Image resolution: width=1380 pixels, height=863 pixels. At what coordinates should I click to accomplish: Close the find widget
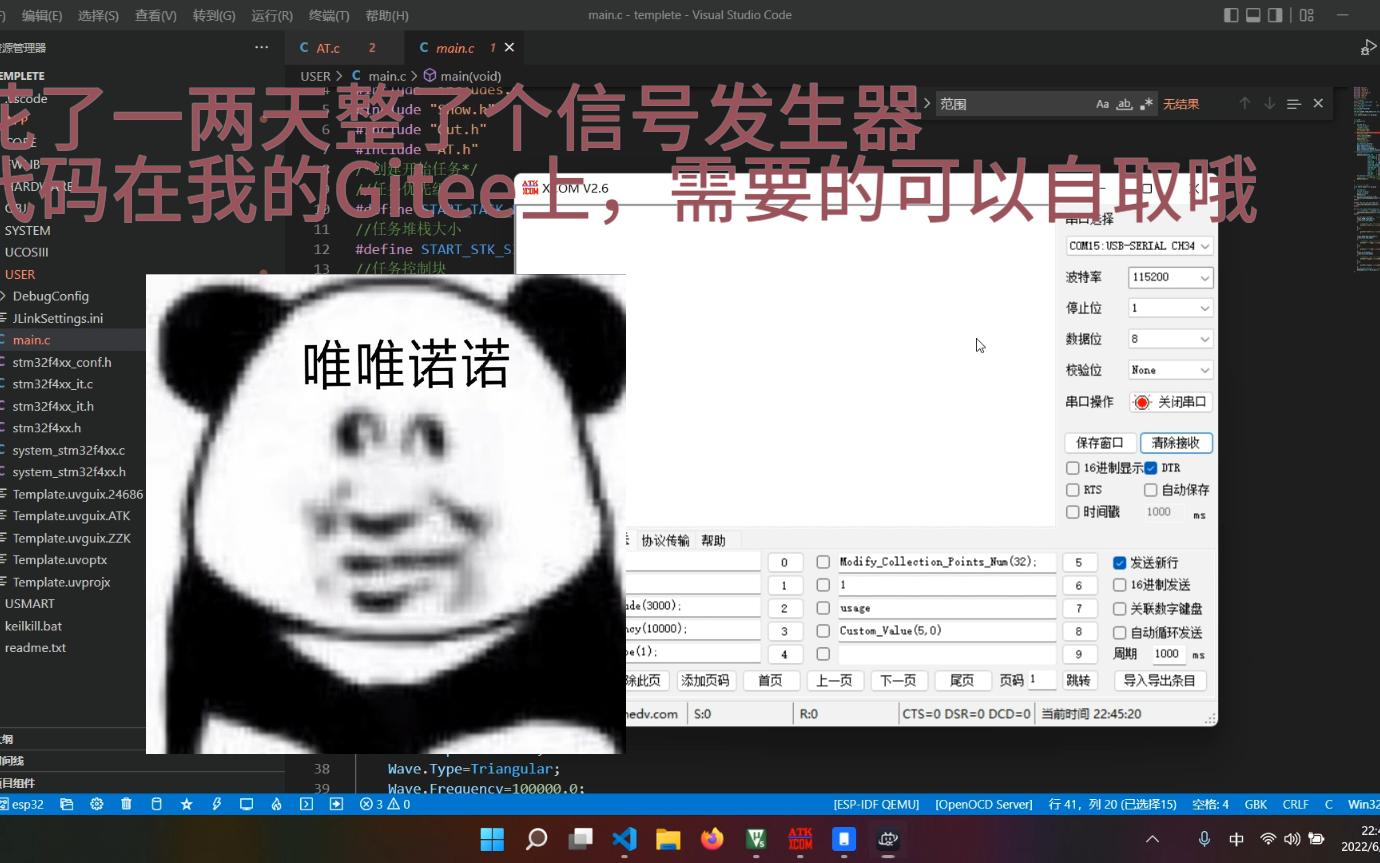(1318, 104)
